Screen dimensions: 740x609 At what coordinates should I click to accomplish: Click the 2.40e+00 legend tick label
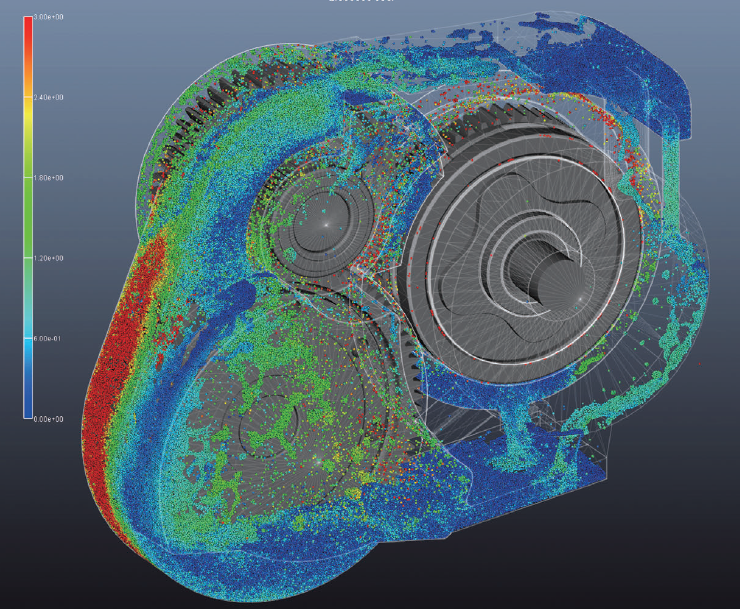(x=49, y=98)
